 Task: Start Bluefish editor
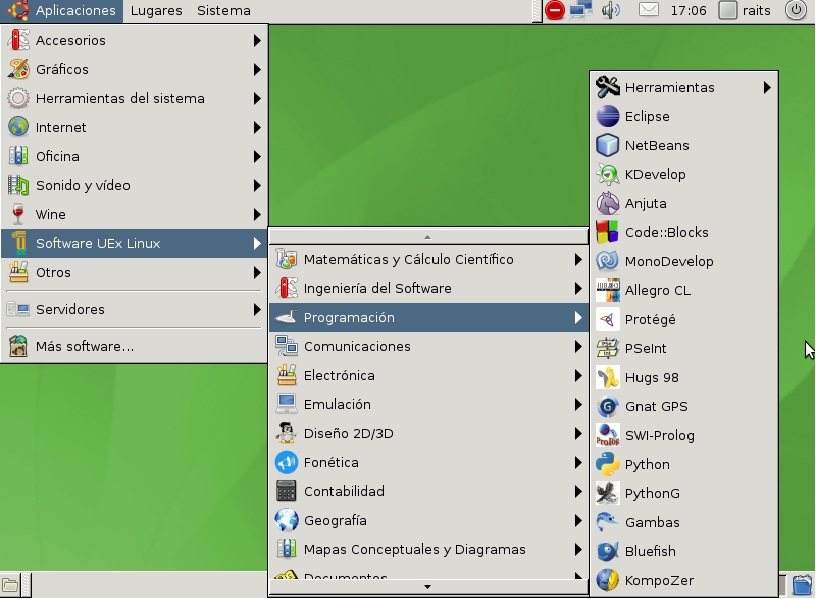(650, 551)
